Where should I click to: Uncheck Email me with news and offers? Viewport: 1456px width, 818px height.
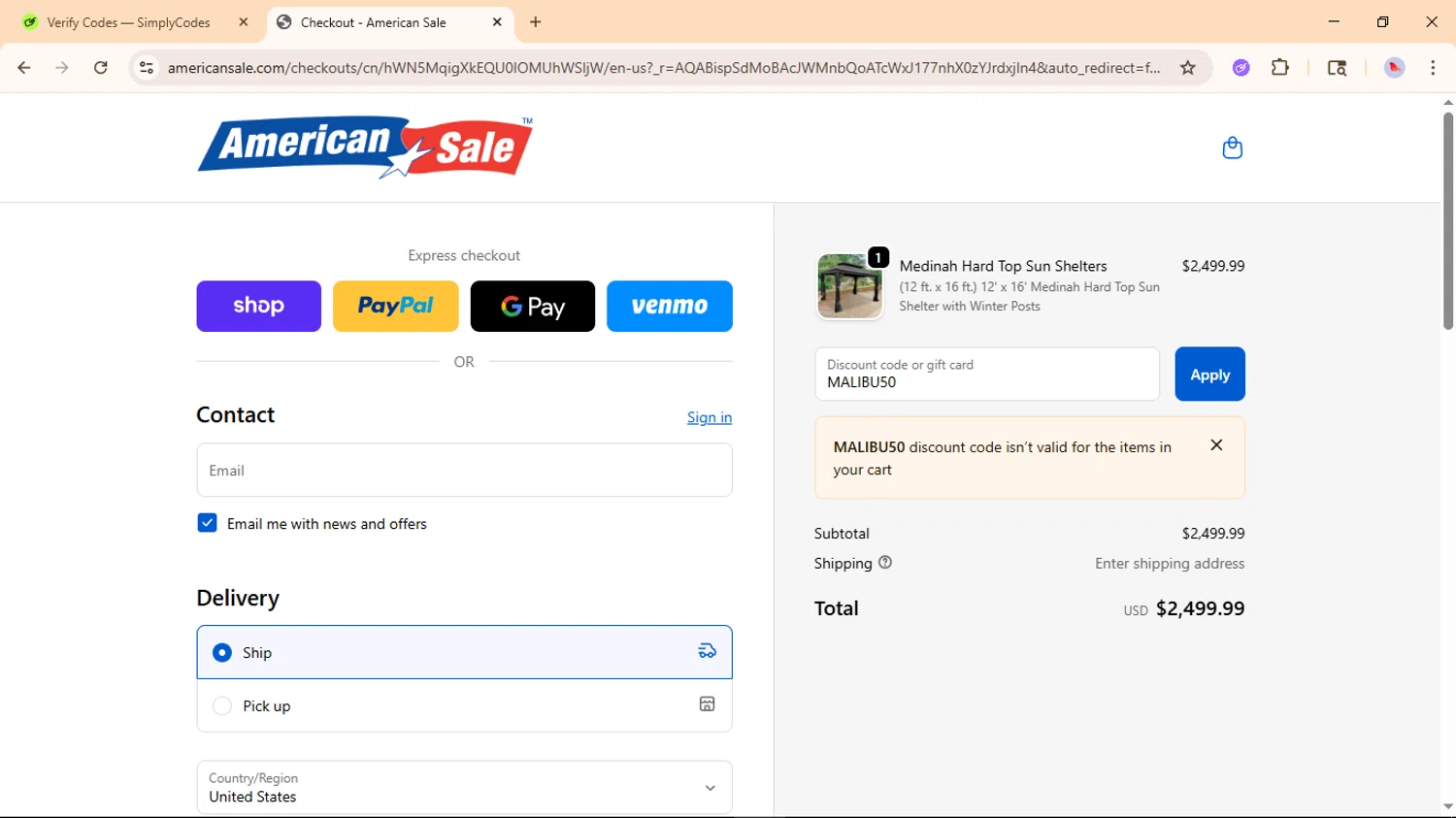coord(207,523)
